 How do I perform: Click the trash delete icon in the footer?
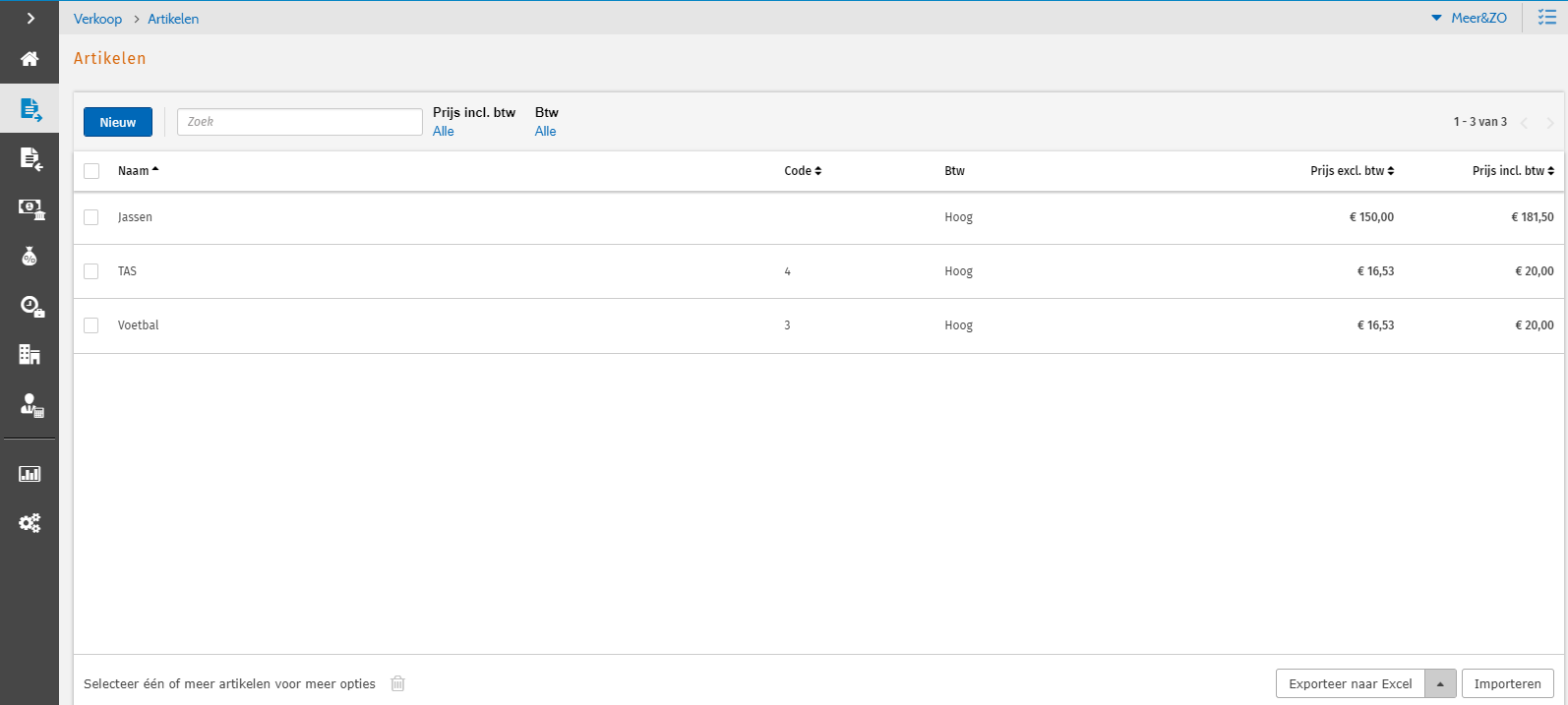(397, 683)
